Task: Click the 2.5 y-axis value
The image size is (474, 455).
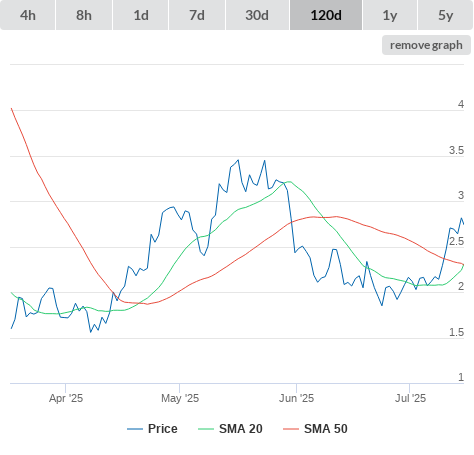Action: [x=456, y=241]
